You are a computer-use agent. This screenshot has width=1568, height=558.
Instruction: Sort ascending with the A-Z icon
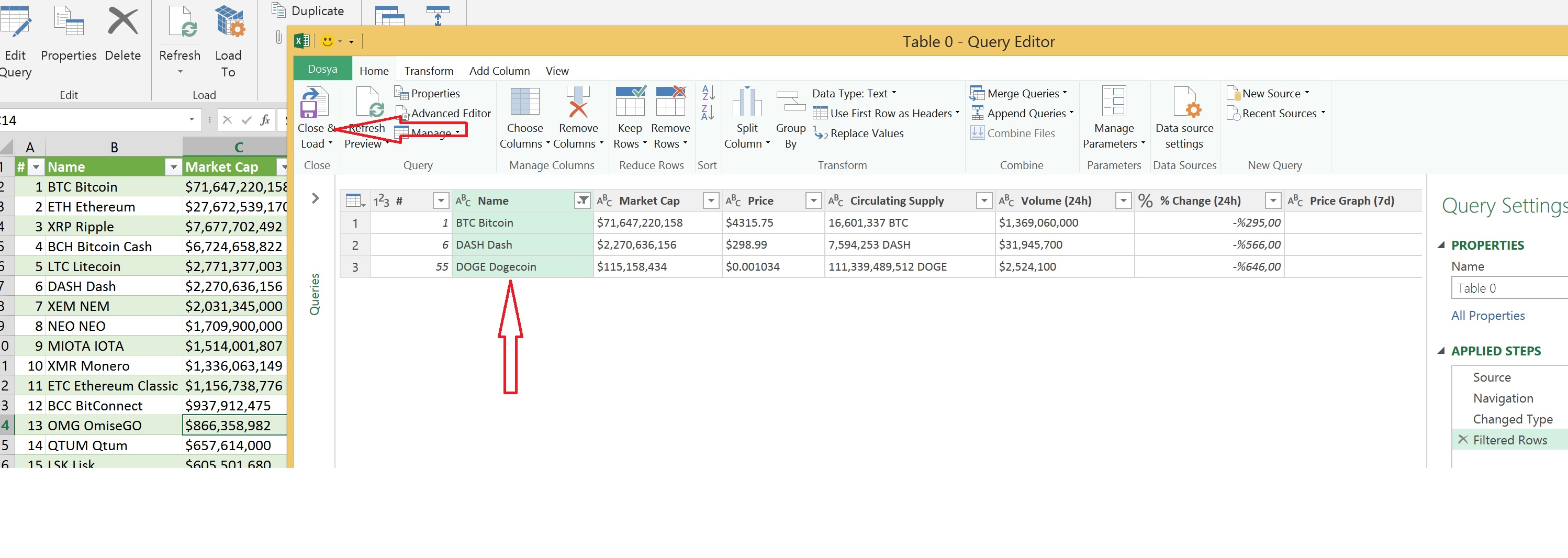pyautogui.click(x=708, y=93)
